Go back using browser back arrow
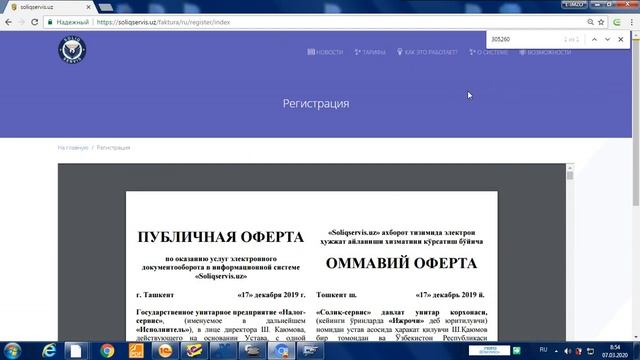The image size is (640, 360). tap(8, 22)
